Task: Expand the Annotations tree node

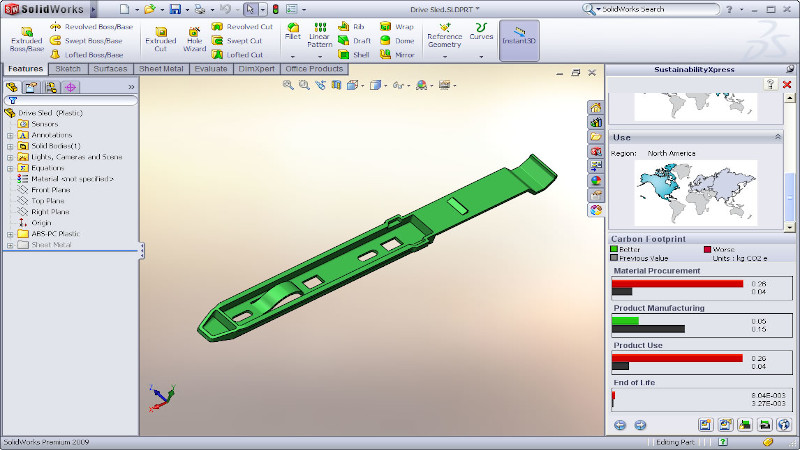Action: [10, 135]
